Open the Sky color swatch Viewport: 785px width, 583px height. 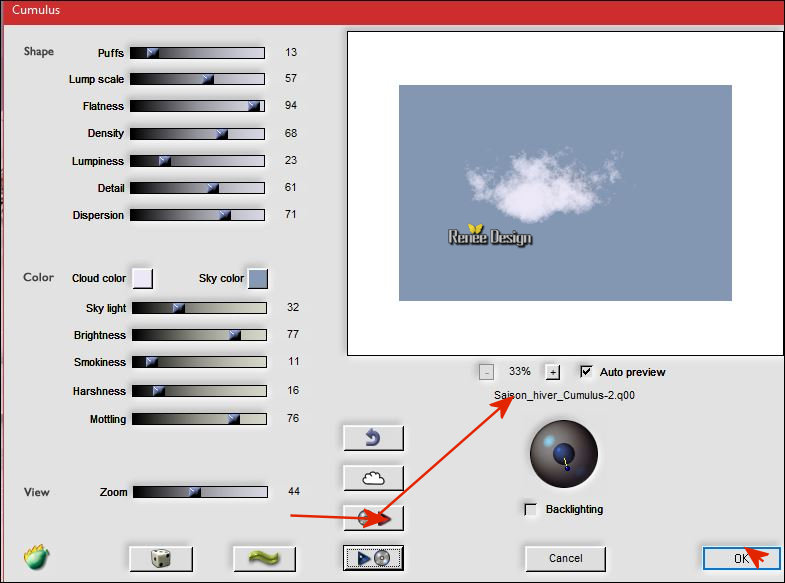(x=258, y=279)
